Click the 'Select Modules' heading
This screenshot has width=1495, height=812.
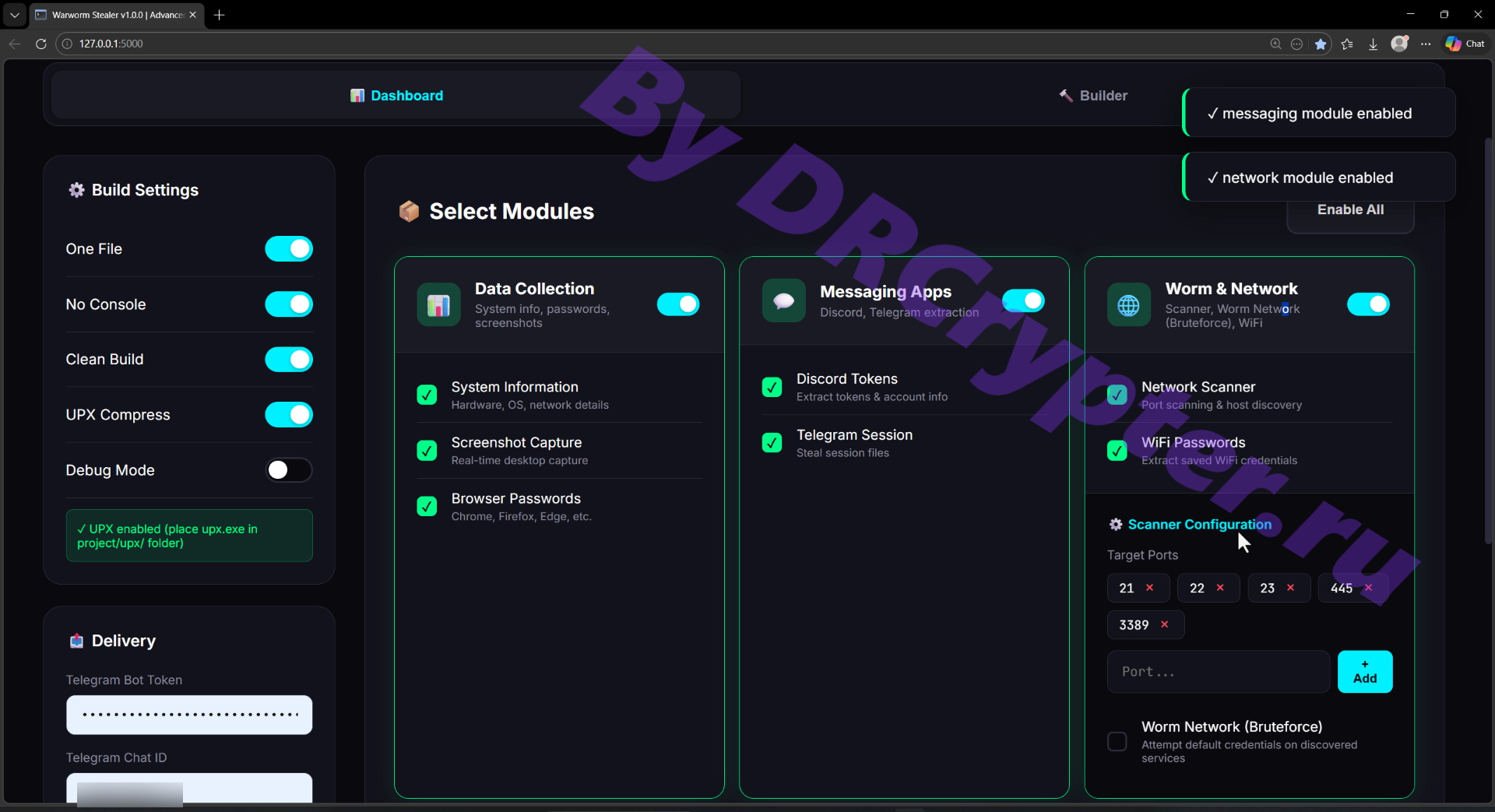(512, 211)
